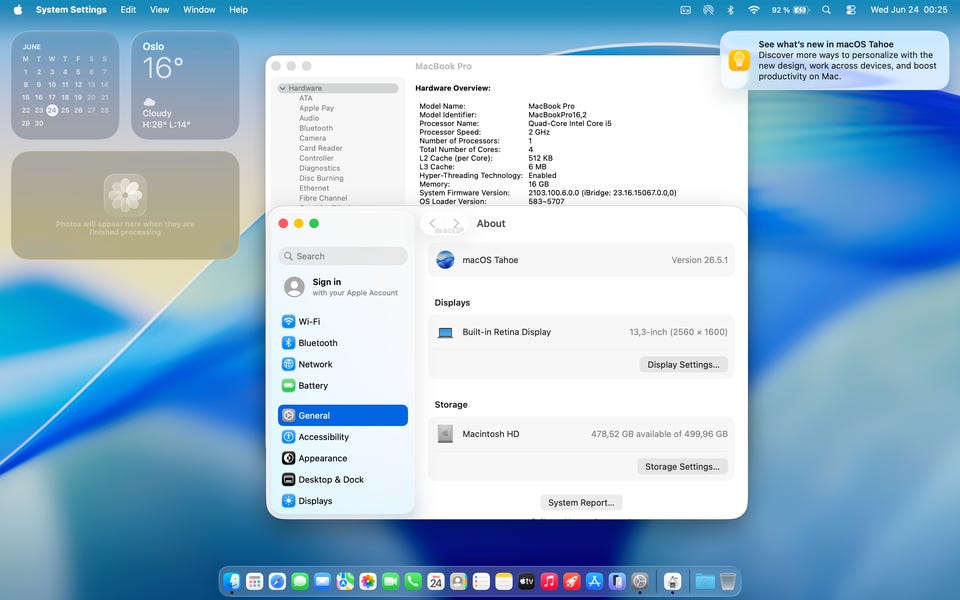The image size is (960, 600).
Task: Click the Wi-Fi status icon in menu bar
Action: [x=754, y=10]
